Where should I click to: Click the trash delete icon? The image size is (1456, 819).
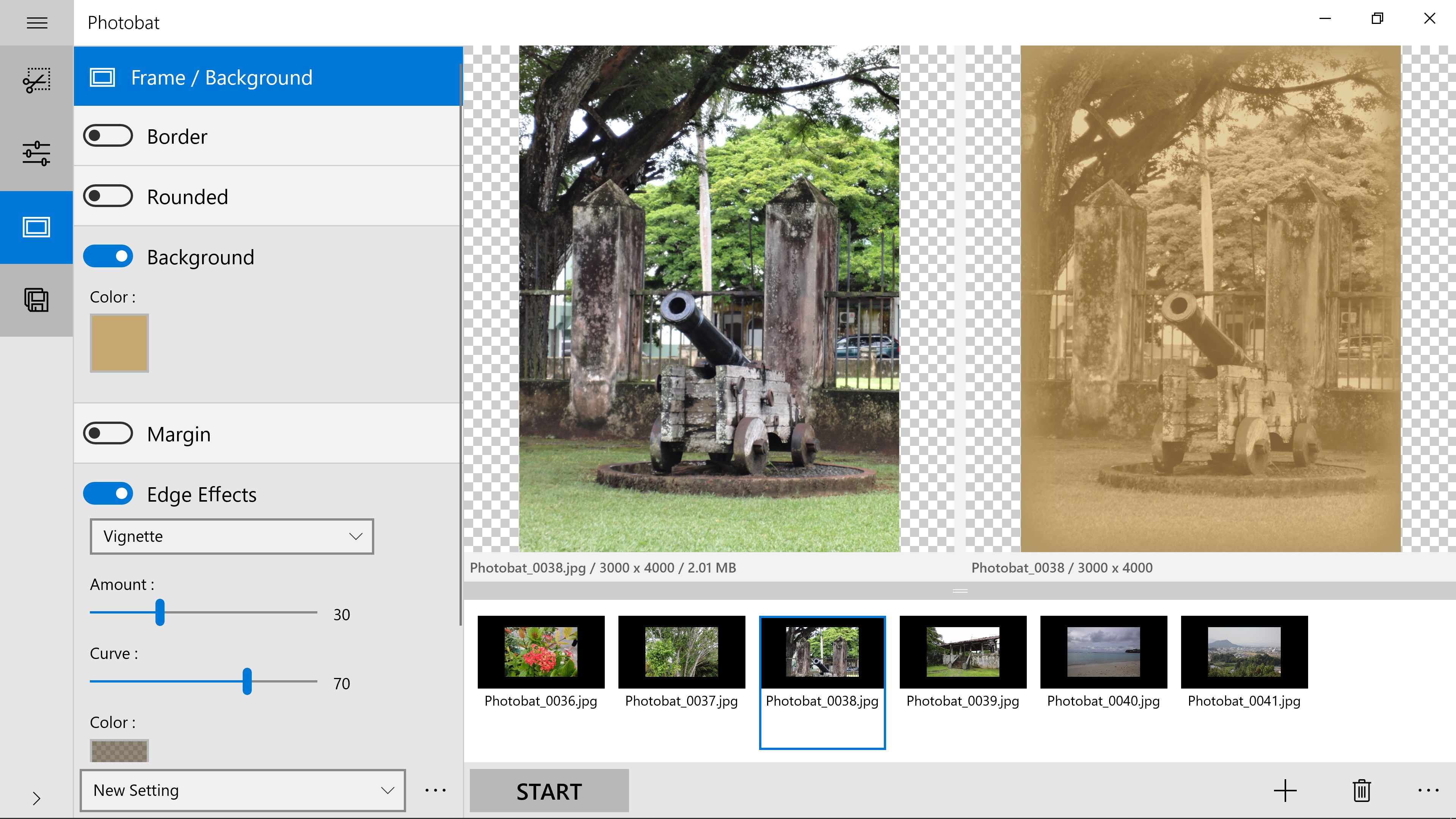pyautogui.click(x=1362, y=790)
